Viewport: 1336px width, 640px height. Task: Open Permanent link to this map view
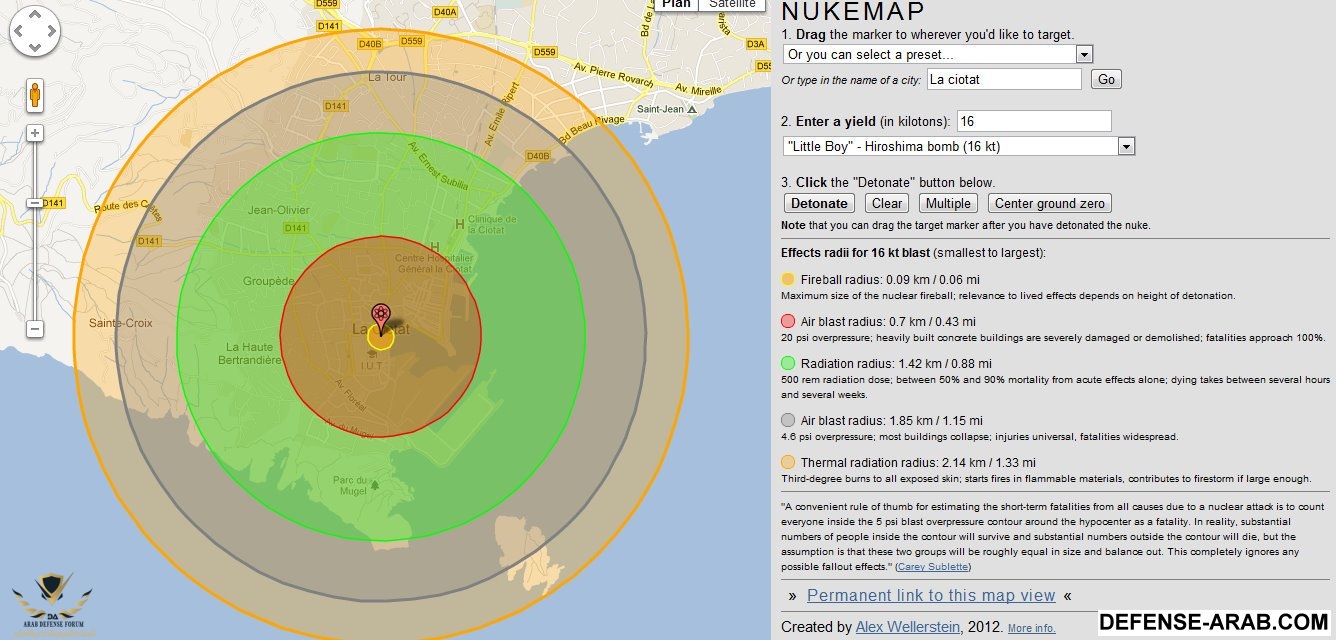click(931, 595)
